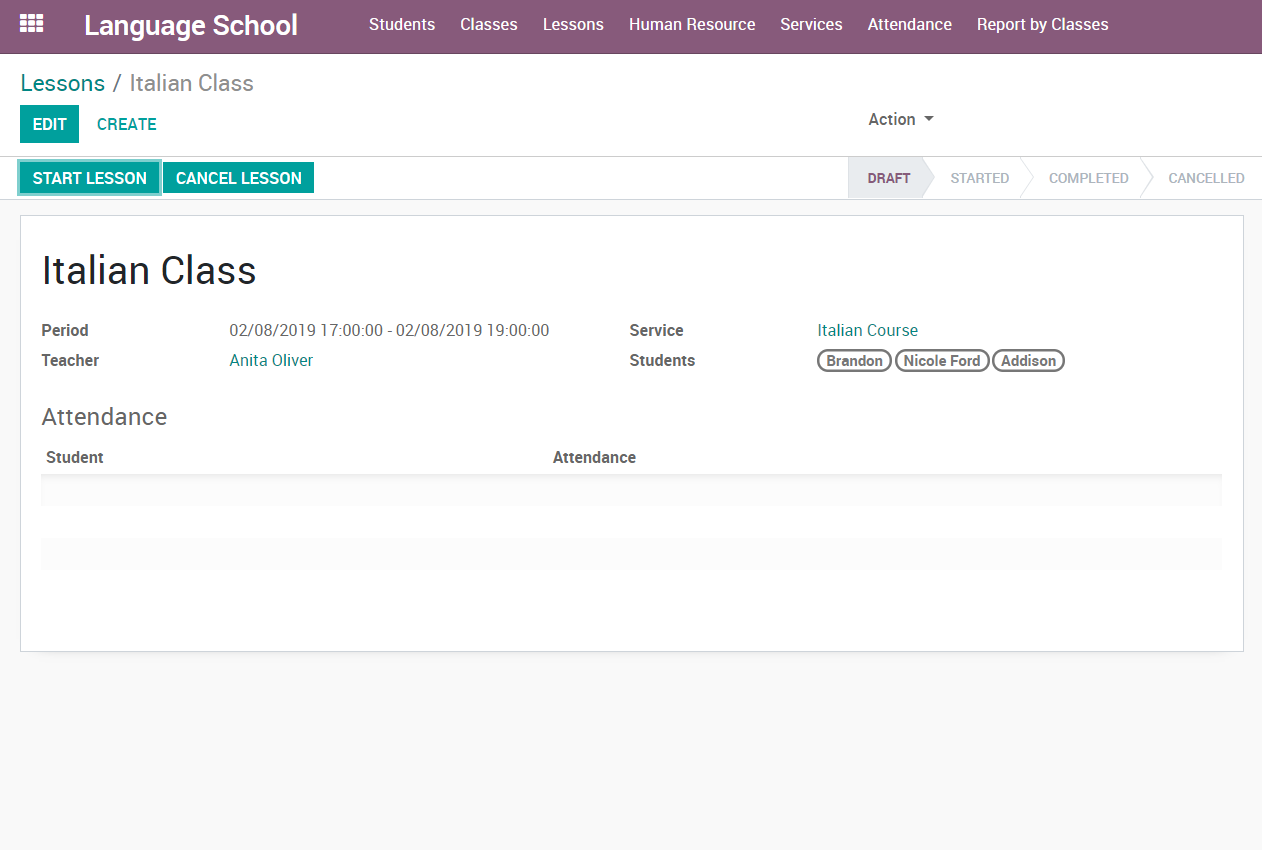Click the Lessons breadcrumb link
Image resolution: width=1262 pixels, height=850 pixels.
point(63,83)
